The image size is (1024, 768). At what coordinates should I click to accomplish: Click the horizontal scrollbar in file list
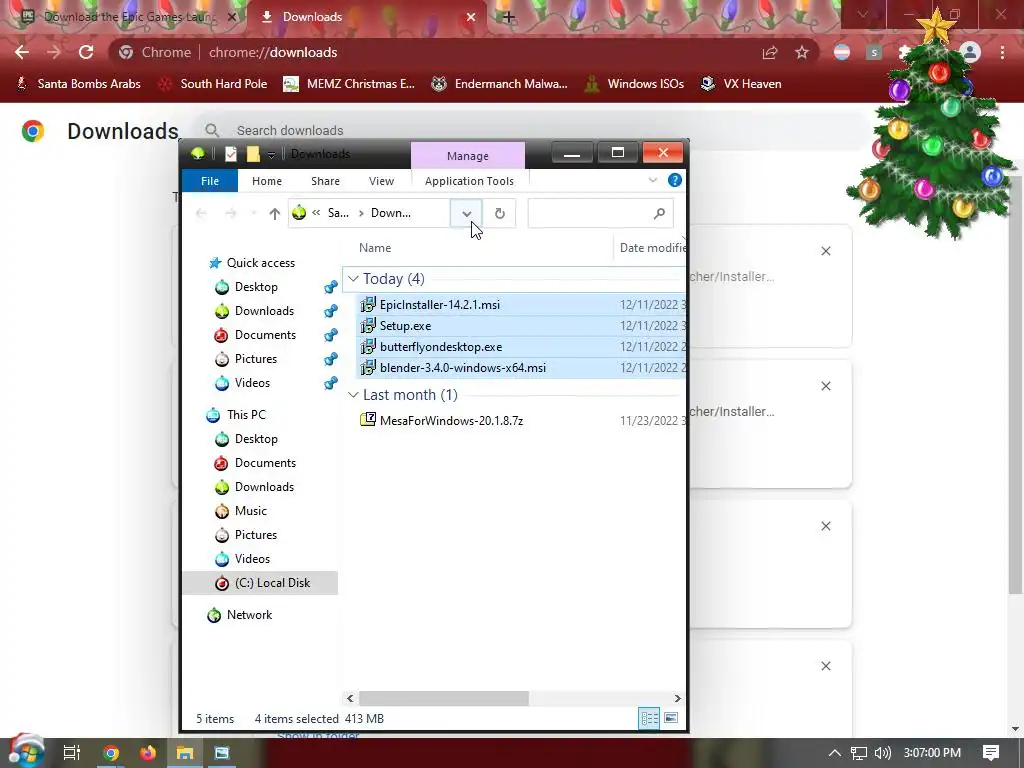[443, 698]
